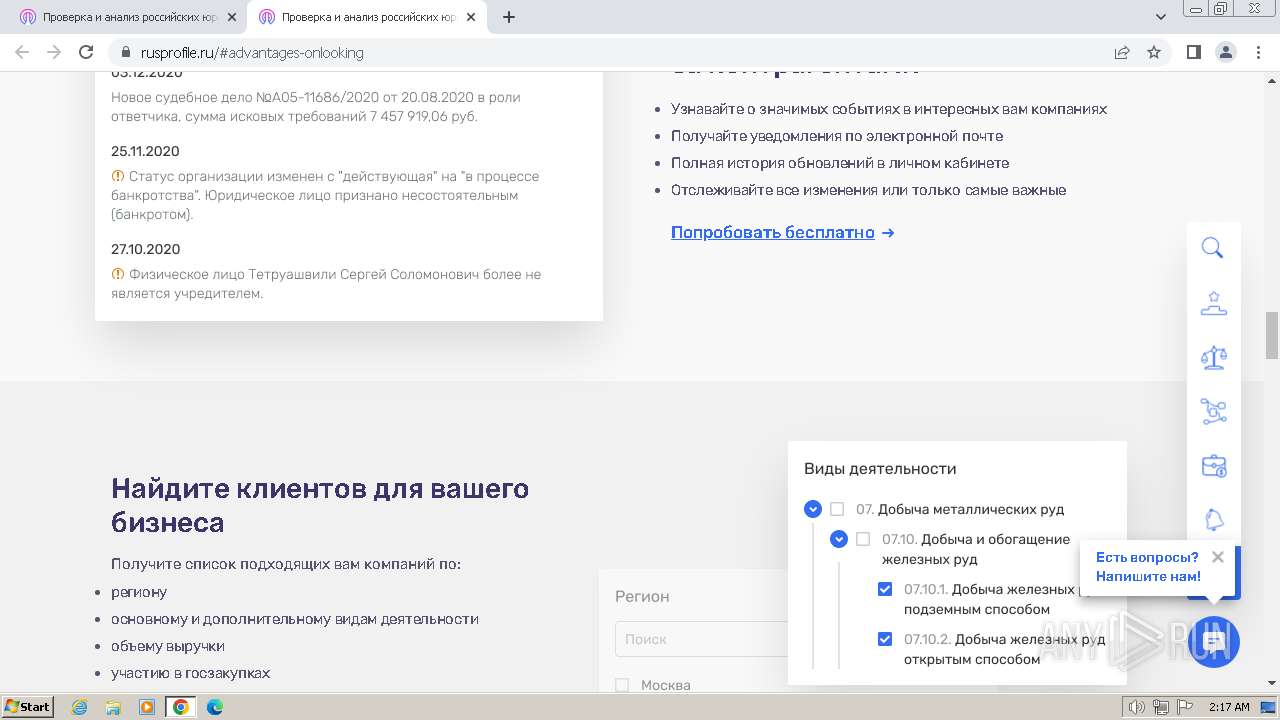Switch to the first 'Проверка и анализ' tab
The image size is (1280, 720).
(126, 17)
